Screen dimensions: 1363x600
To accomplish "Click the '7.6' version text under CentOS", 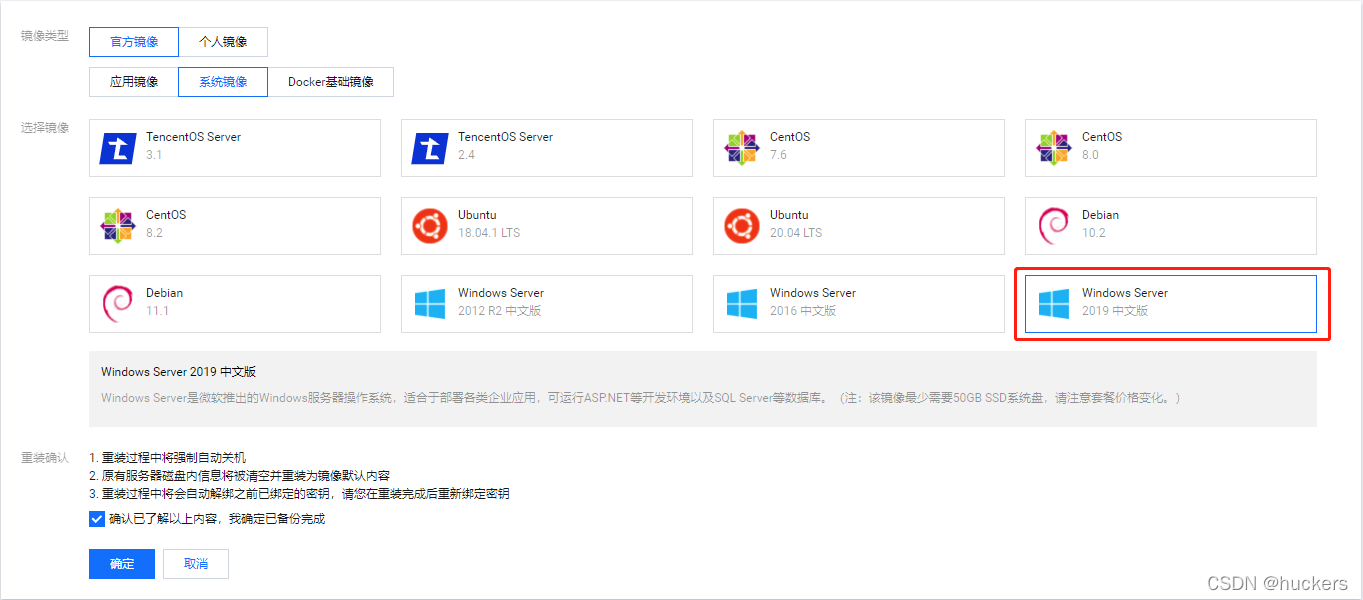I will tap(778, 155).
